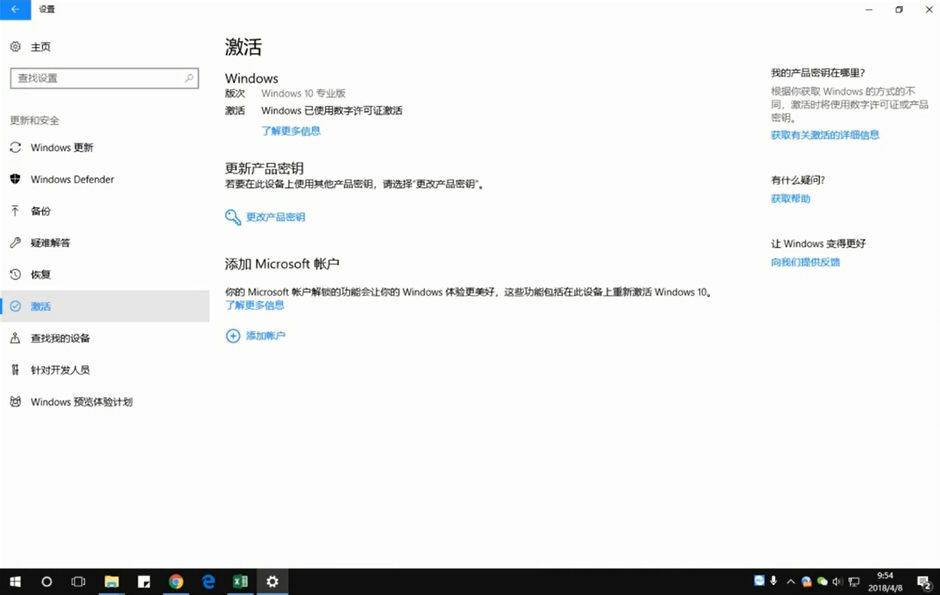Click the 激活 page heading
Image resolution: width=940 pixels, height=595 pixels.
[x=243, y=47]
